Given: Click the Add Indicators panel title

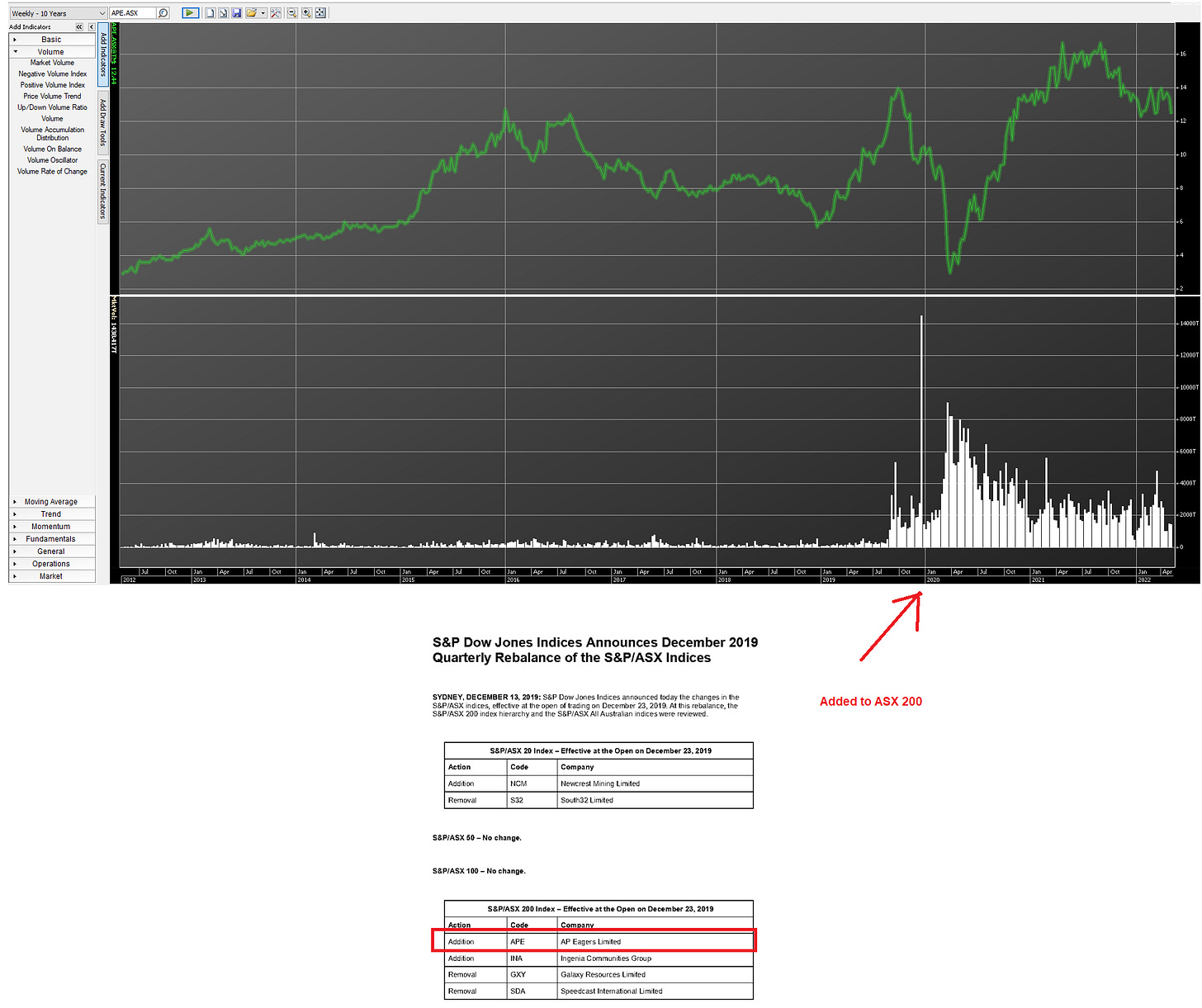Looking at the screenshot, I should click(30, 27).
